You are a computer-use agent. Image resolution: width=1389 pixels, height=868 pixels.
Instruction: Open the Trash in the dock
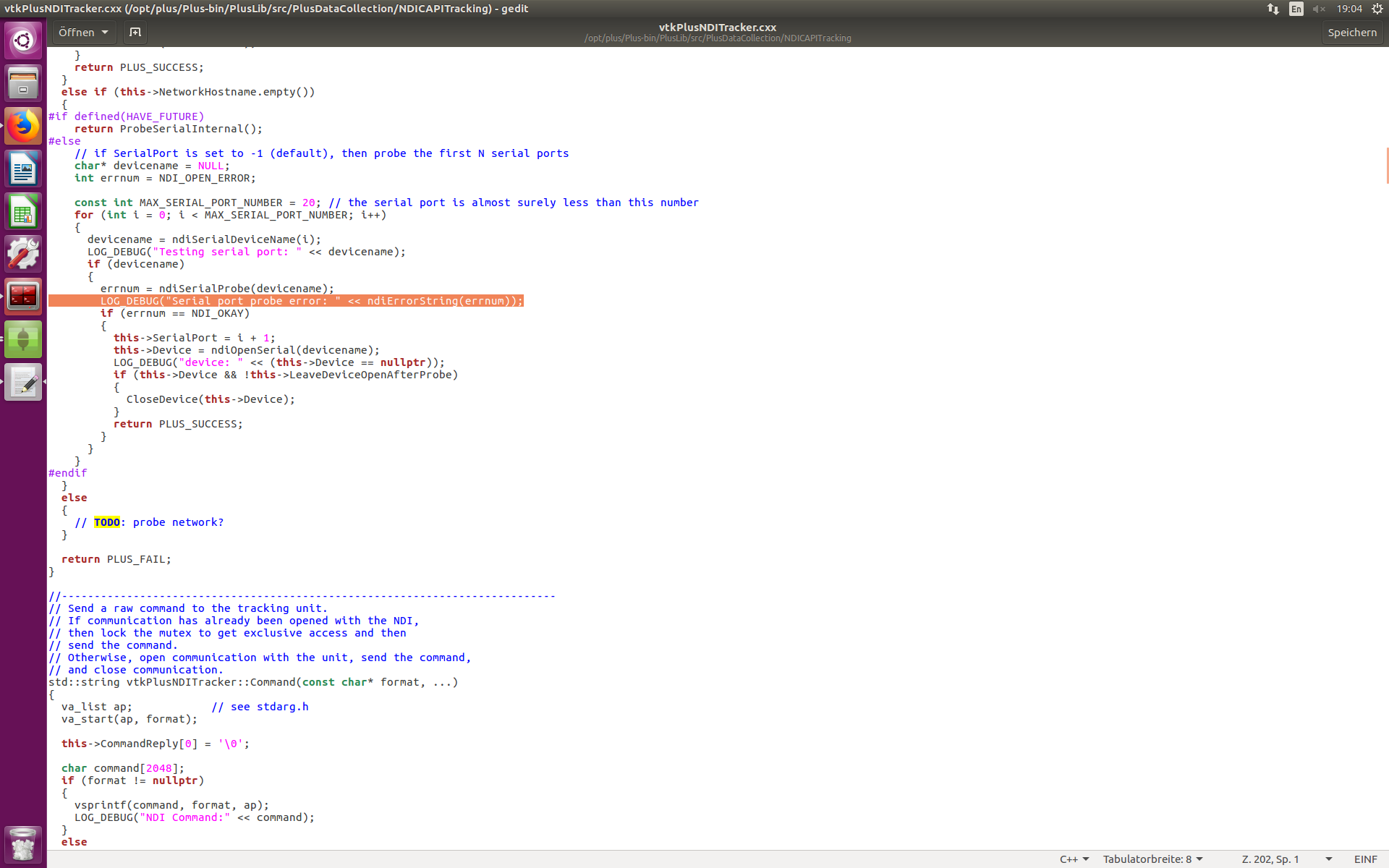tap(23, 844)
